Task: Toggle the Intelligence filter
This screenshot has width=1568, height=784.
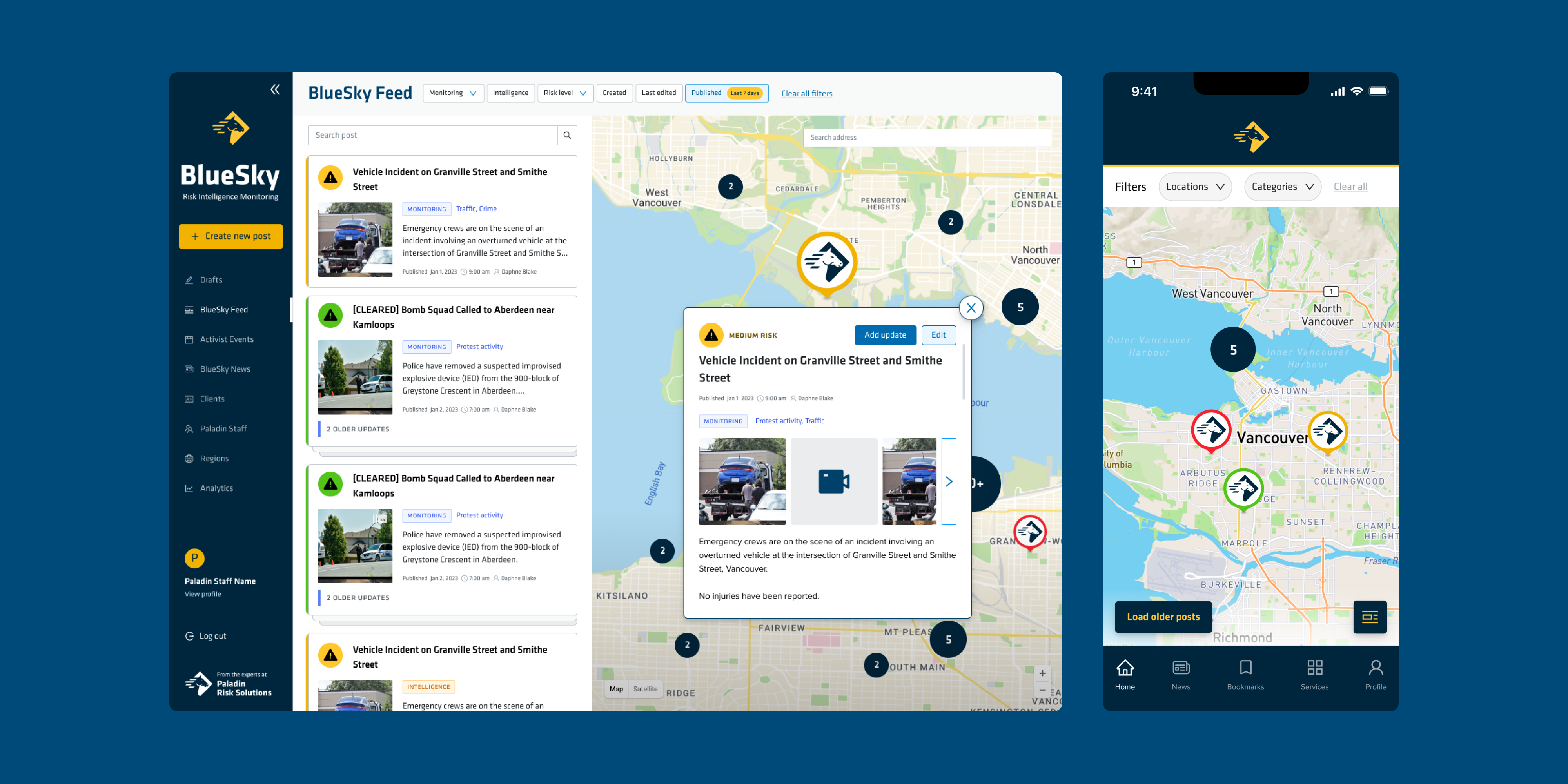Action: 511,93
